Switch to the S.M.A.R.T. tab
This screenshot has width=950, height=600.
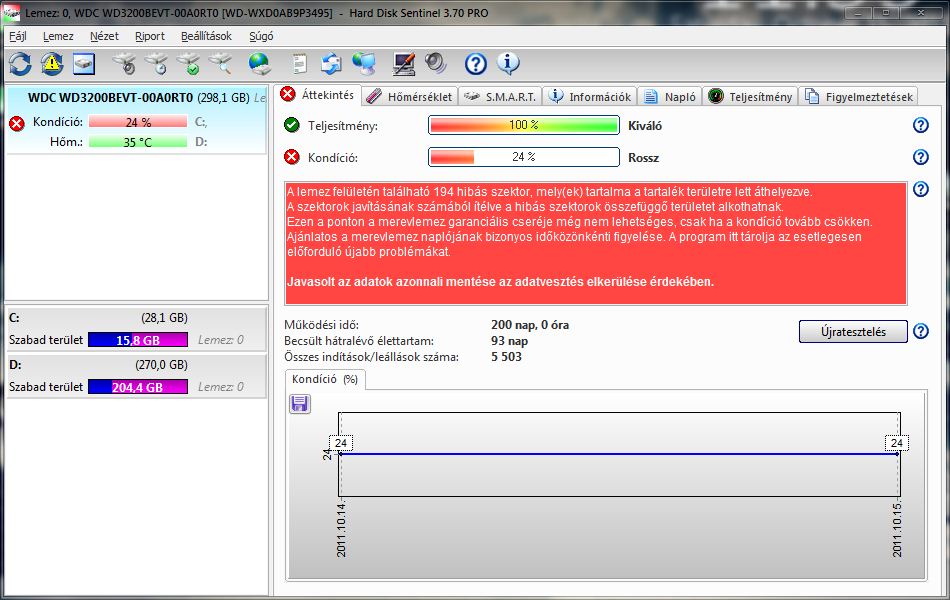tap(500, 97)
